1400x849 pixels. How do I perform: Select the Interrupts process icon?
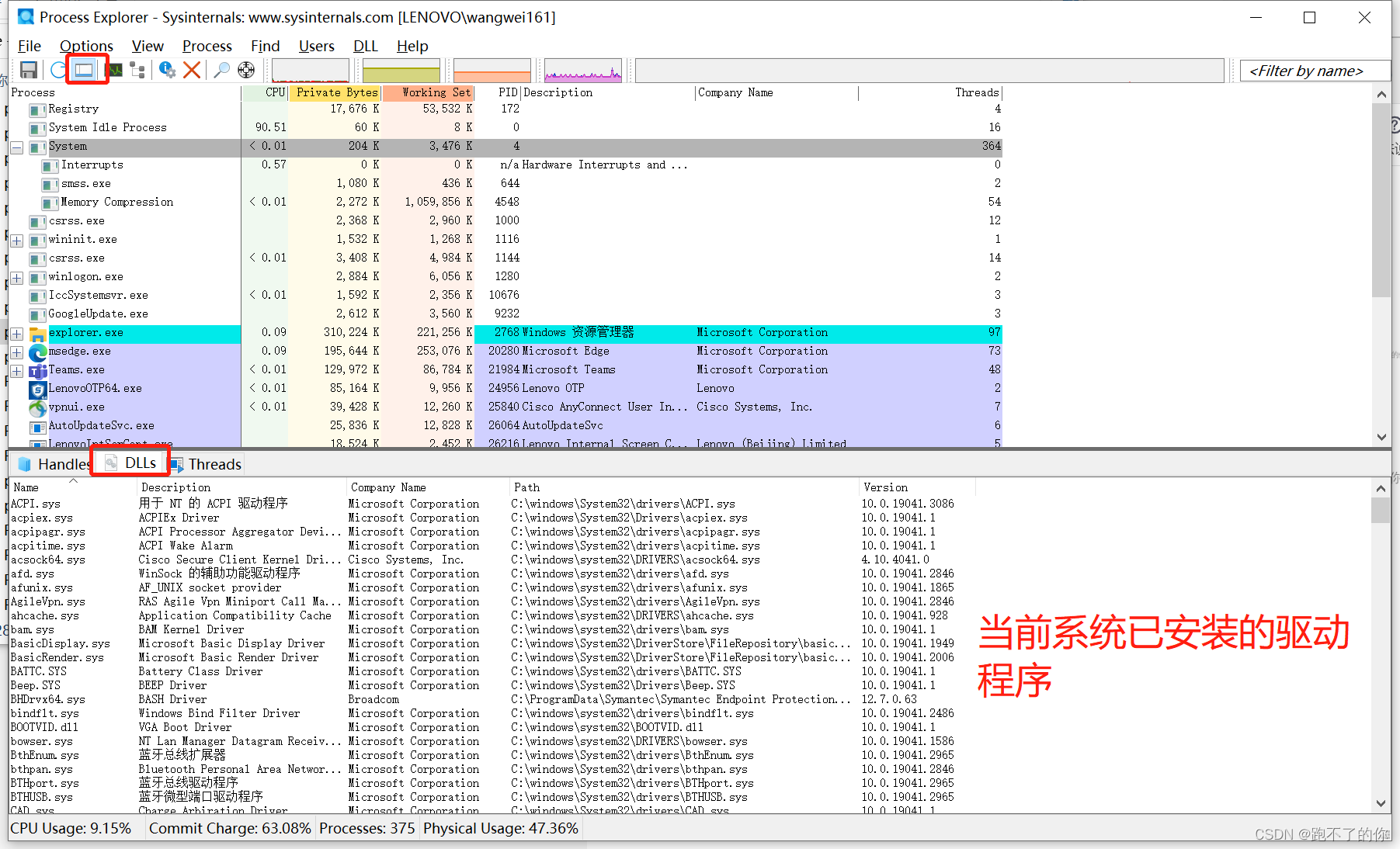point(50,165)
